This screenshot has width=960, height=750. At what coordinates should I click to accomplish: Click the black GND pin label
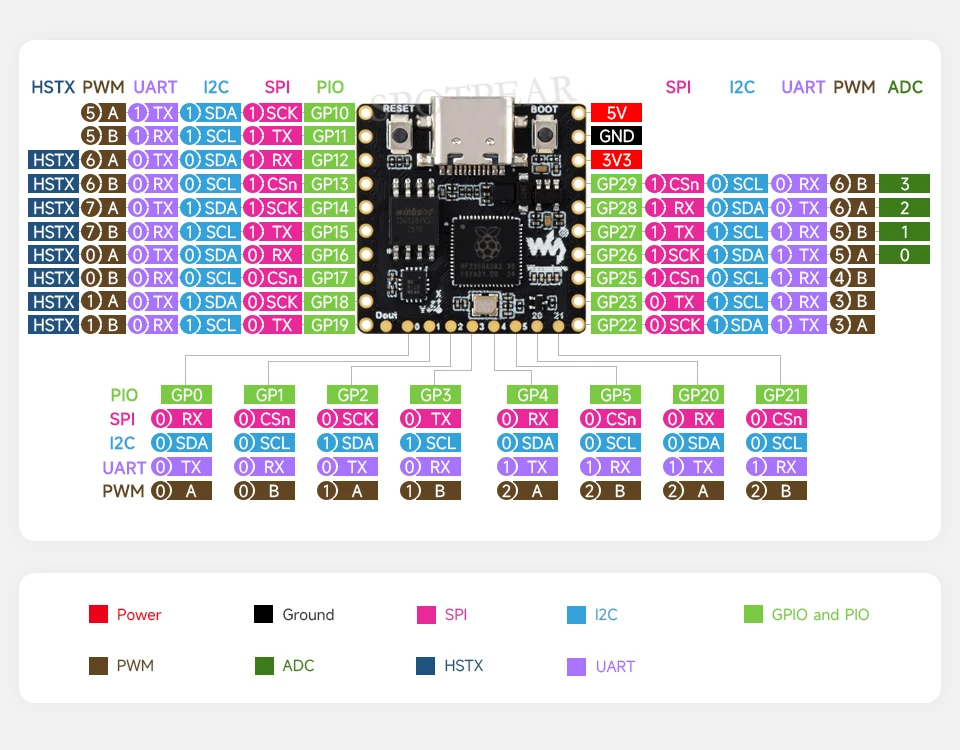(x=616, y=136)
